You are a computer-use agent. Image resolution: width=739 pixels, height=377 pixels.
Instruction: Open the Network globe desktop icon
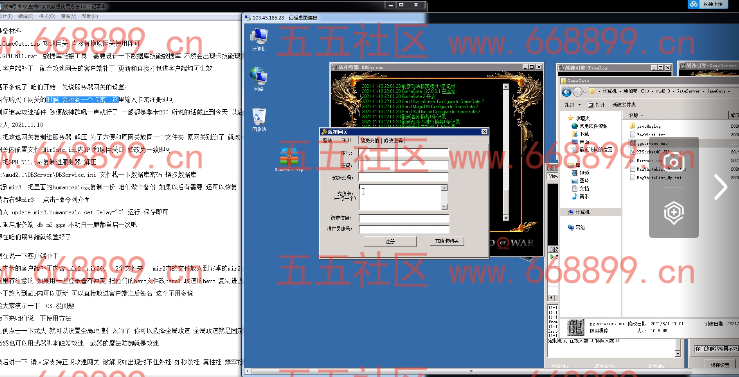tap(258, 77)
